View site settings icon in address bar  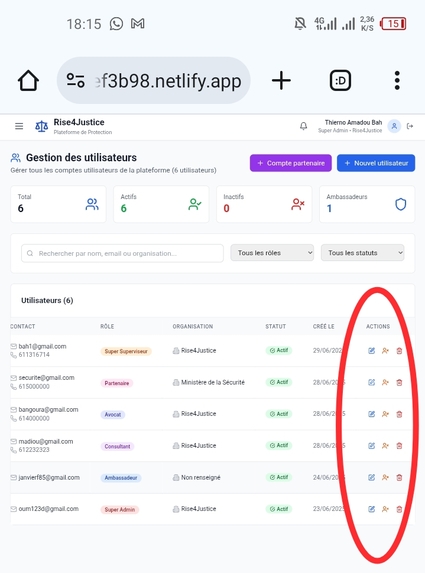[x=76, y=80]
